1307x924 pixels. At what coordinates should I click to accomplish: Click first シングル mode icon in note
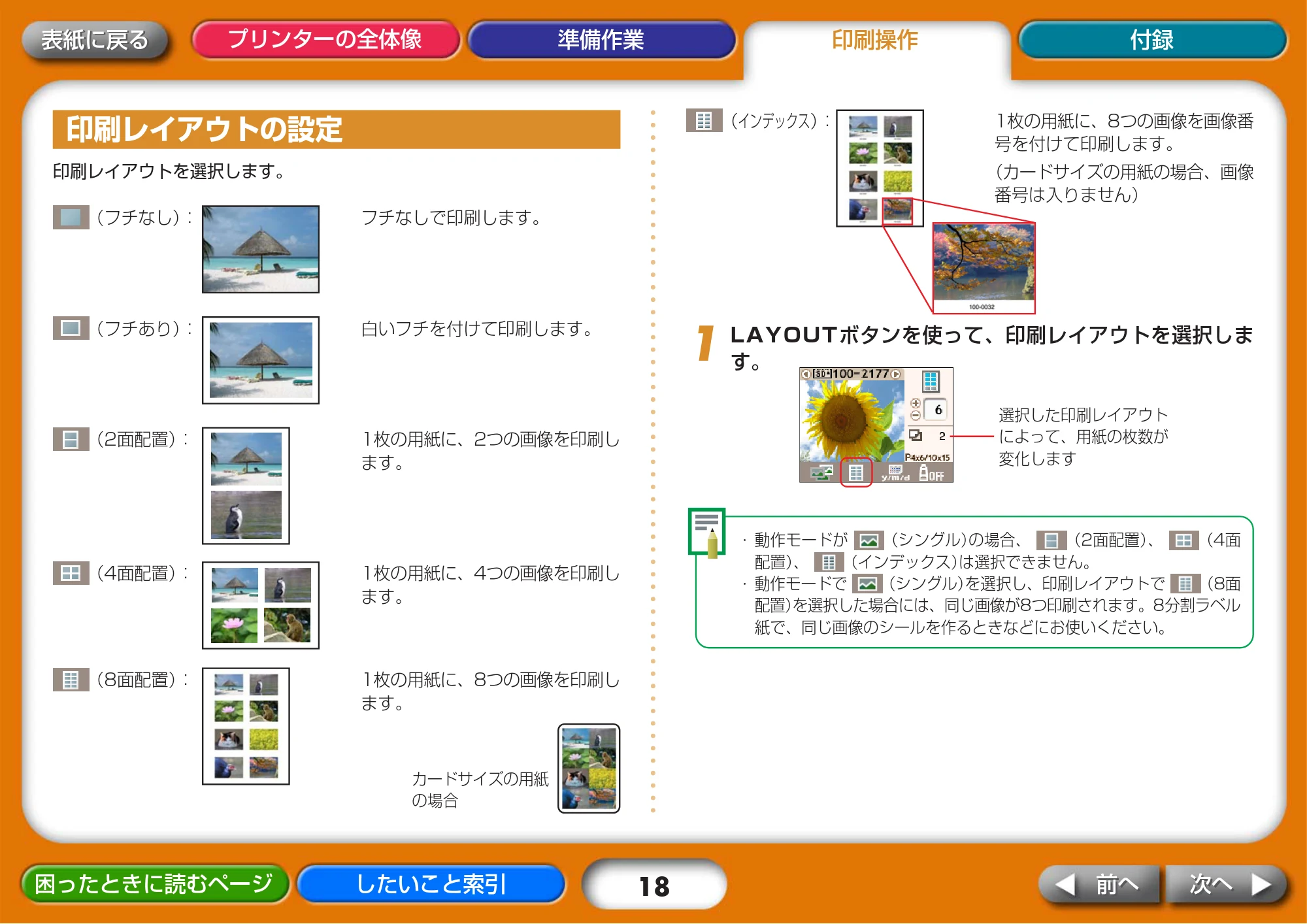pyautogui.click(x=869, y=540)
